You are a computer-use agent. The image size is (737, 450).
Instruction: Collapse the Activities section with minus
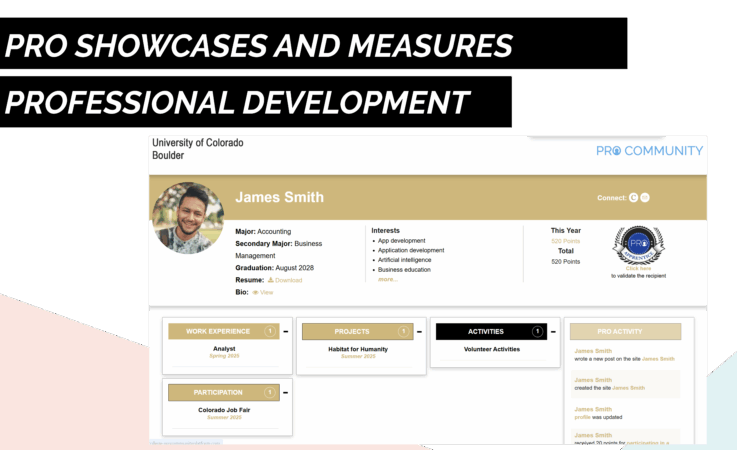553,332
